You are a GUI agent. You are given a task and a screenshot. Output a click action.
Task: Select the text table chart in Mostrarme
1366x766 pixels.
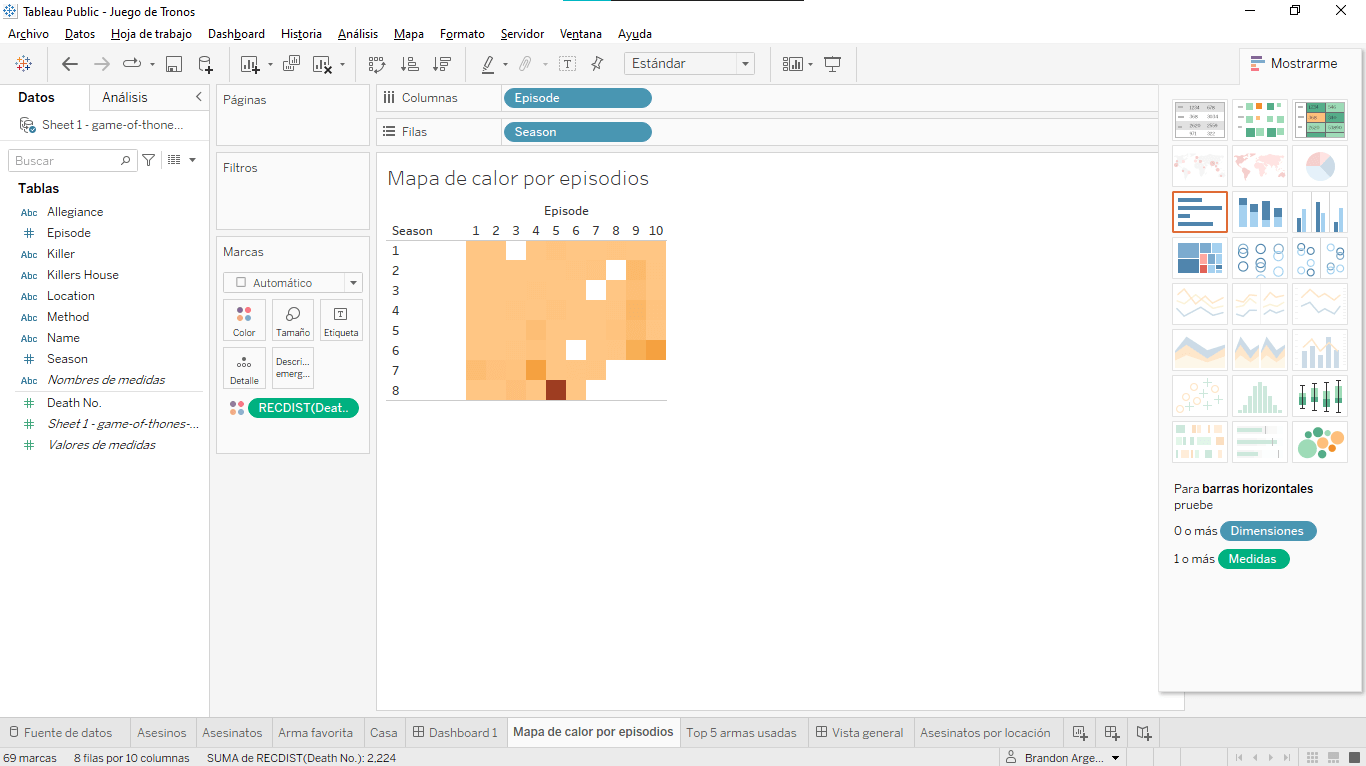(x=1200, y=119)
